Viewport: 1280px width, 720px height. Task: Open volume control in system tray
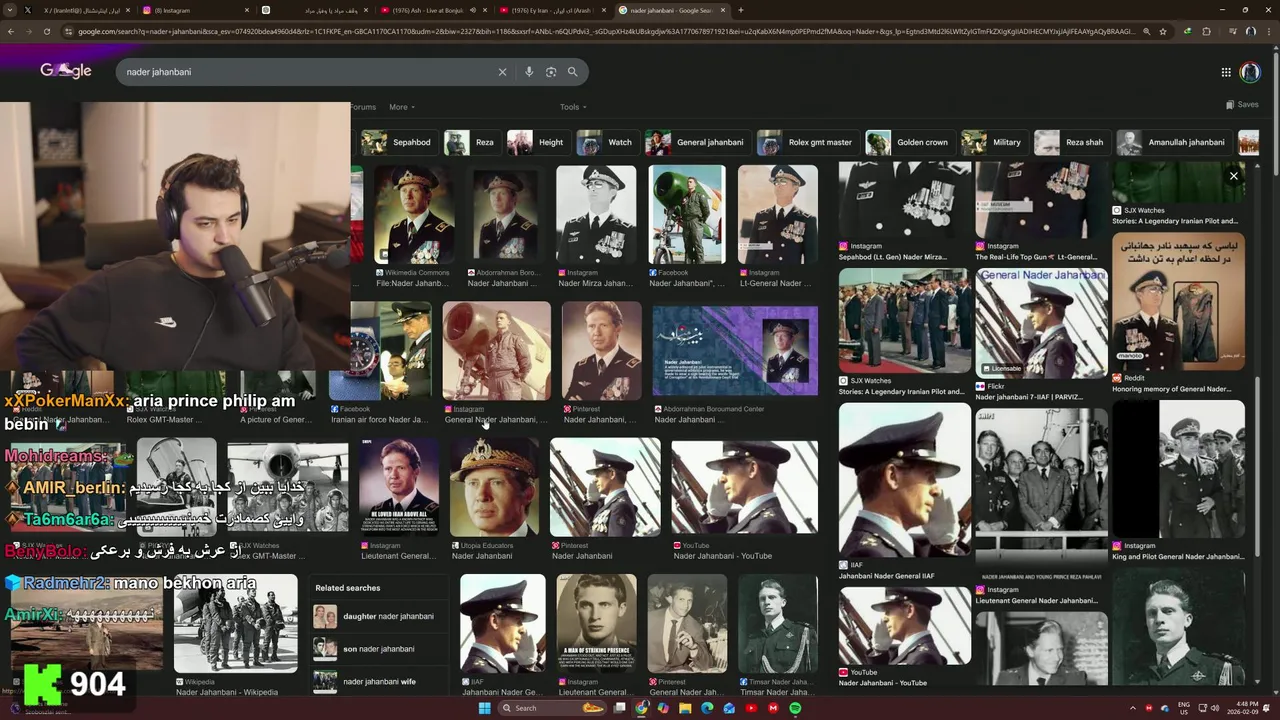pos(1215,708)
